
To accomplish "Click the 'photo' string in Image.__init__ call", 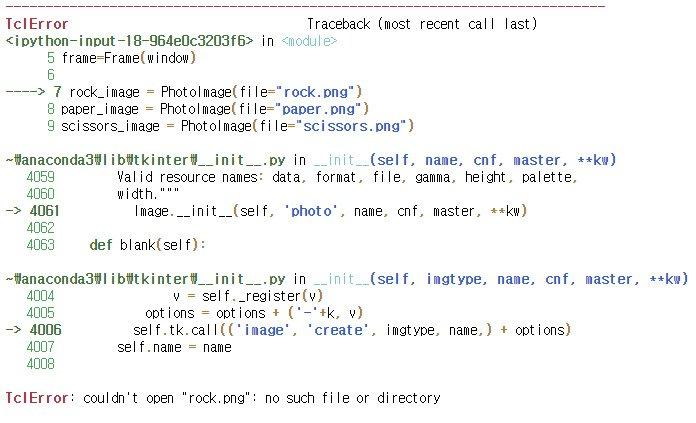I will [311, 211].
